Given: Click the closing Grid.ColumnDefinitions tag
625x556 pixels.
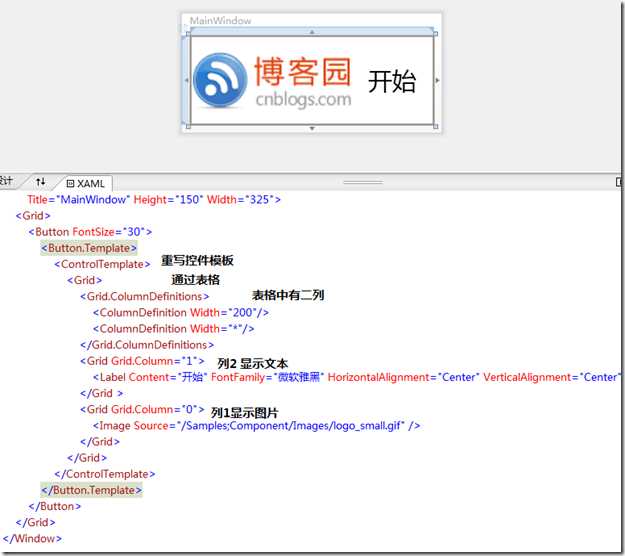Looking at the screenshot, I should [x=147, y=345].
